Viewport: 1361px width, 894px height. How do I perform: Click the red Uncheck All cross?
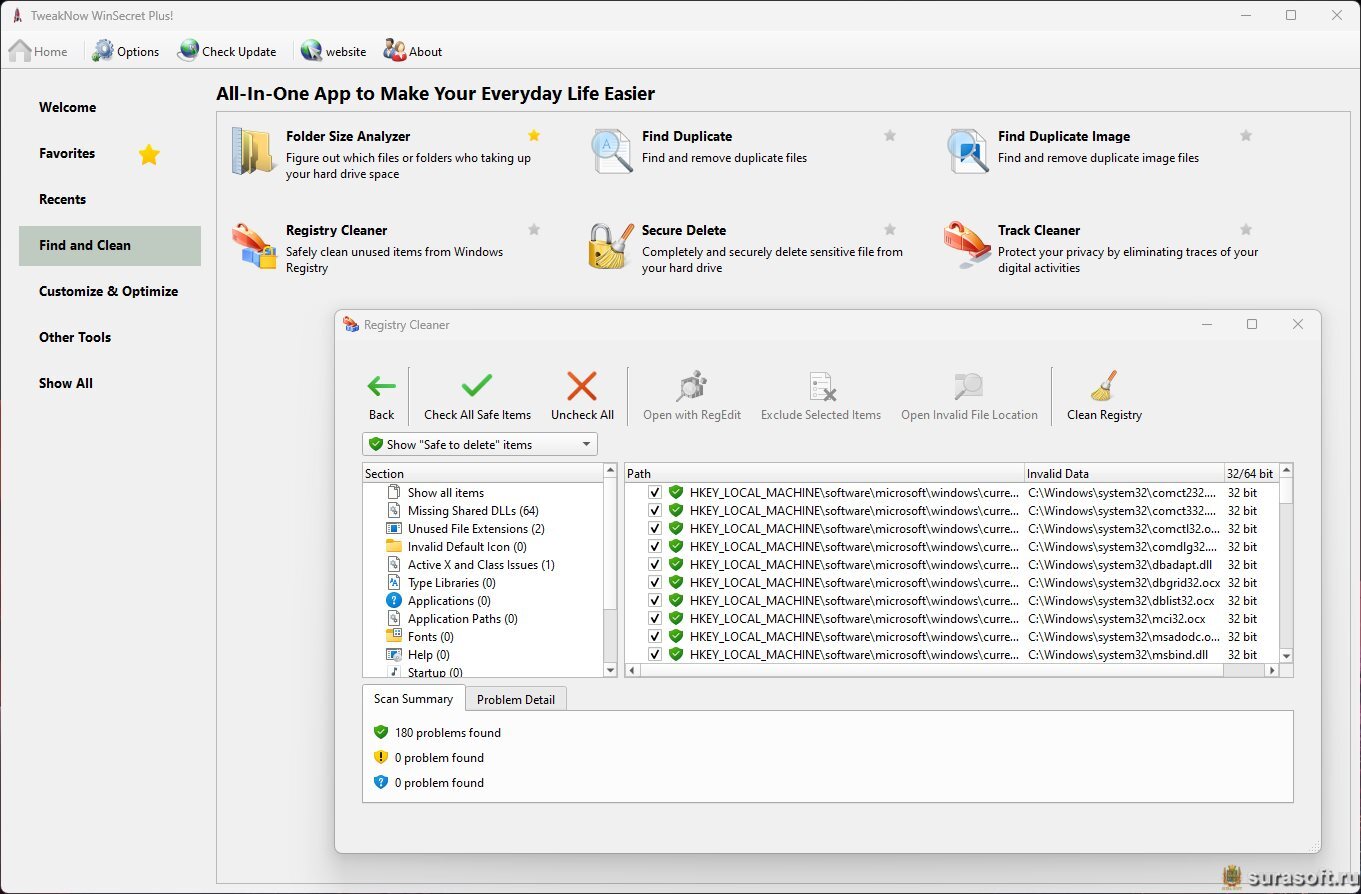[582, 386]
